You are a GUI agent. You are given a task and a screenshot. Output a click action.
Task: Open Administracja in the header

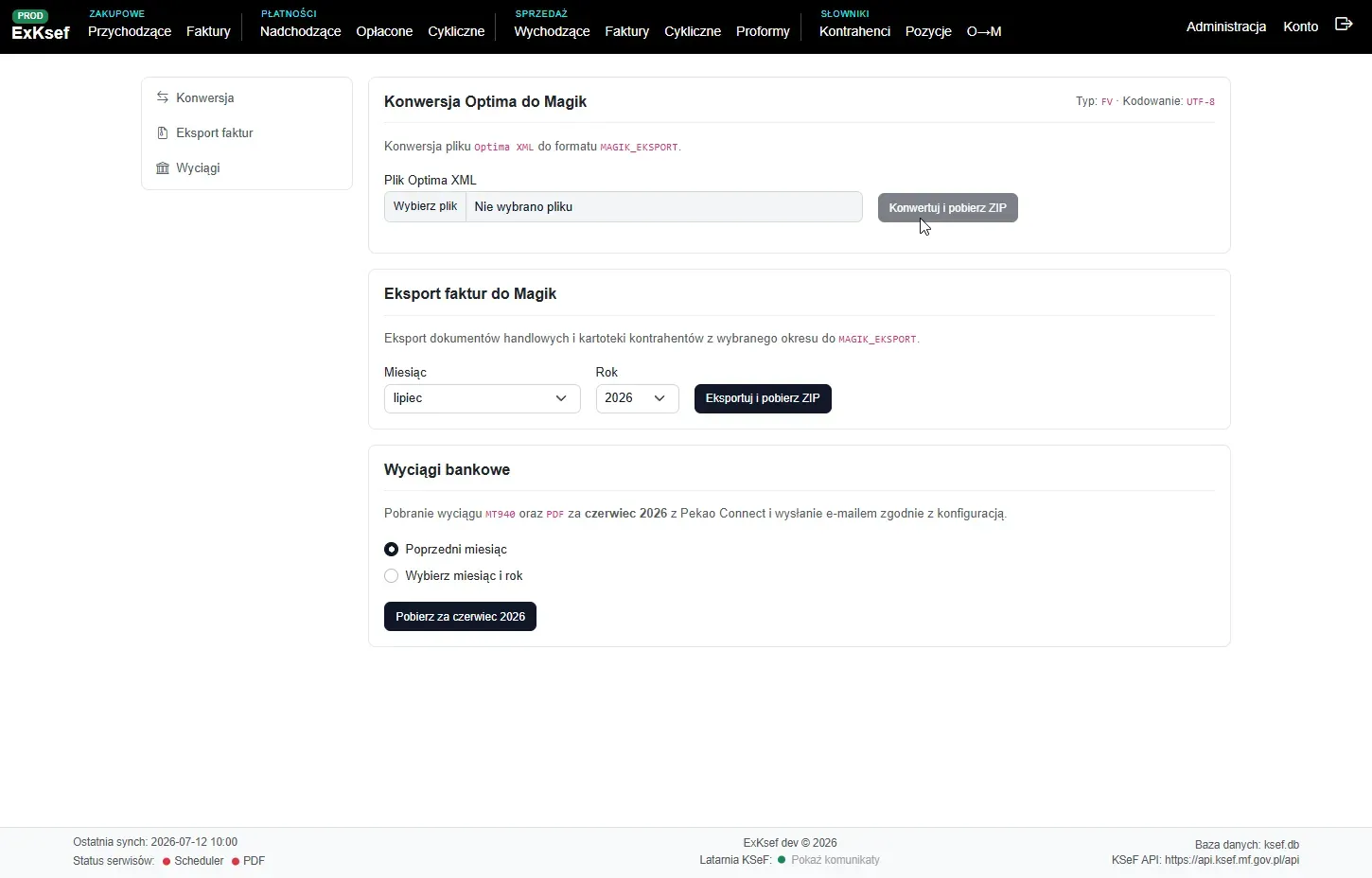click(1226, 26)
